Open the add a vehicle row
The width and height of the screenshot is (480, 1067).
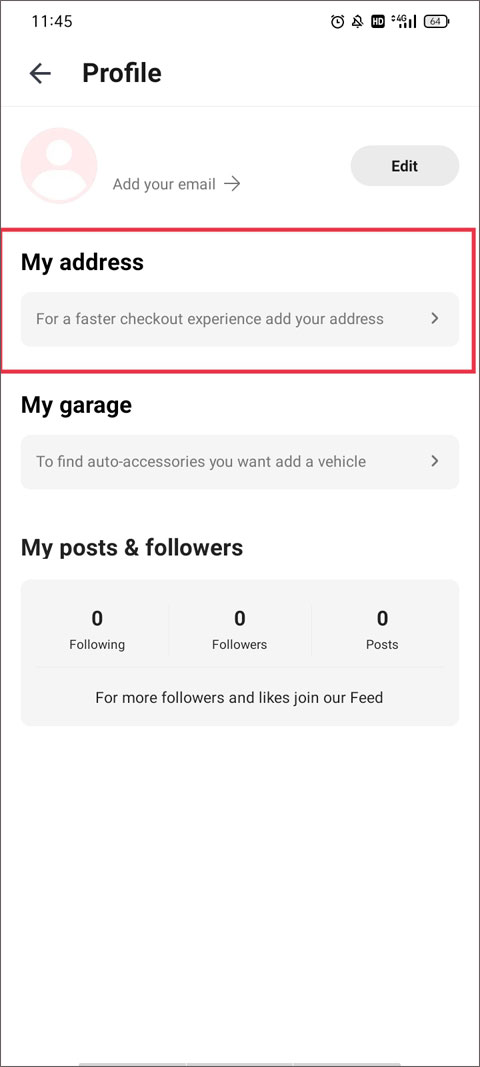(x=240, y=462)
